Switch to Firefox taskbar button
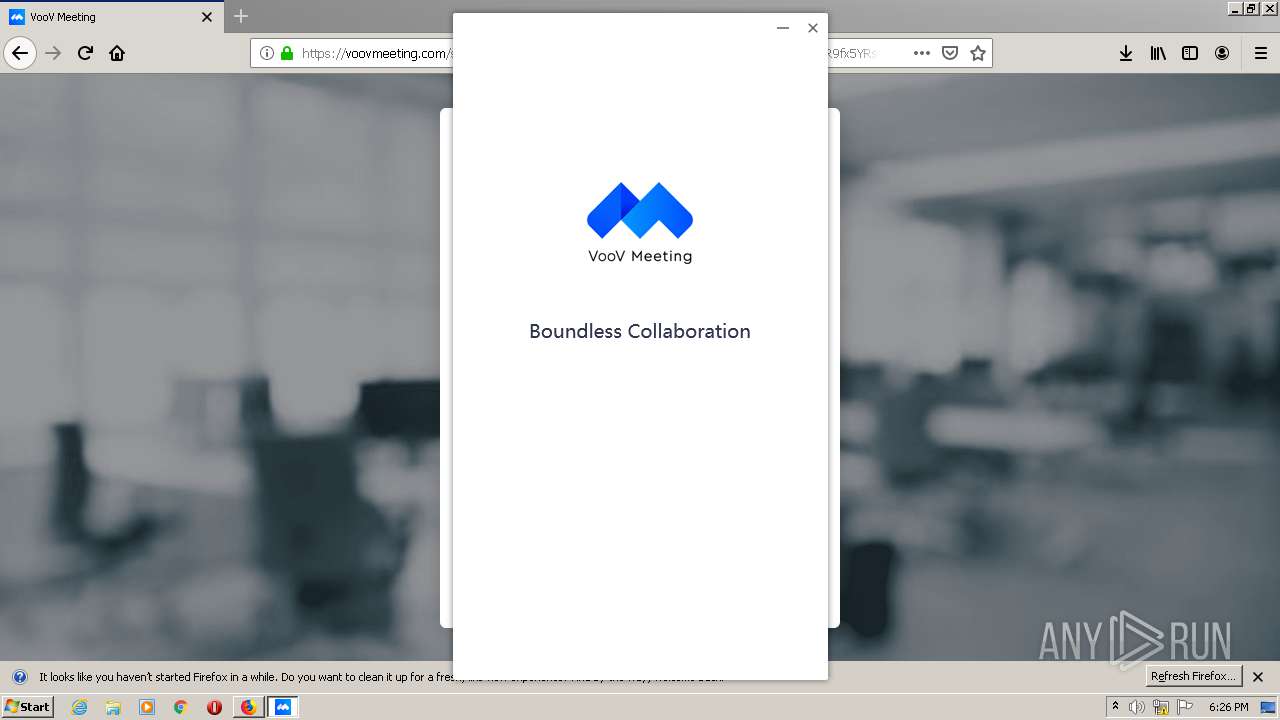The height and width of the screenshot is (720, 1280). [x=248, y=707]
